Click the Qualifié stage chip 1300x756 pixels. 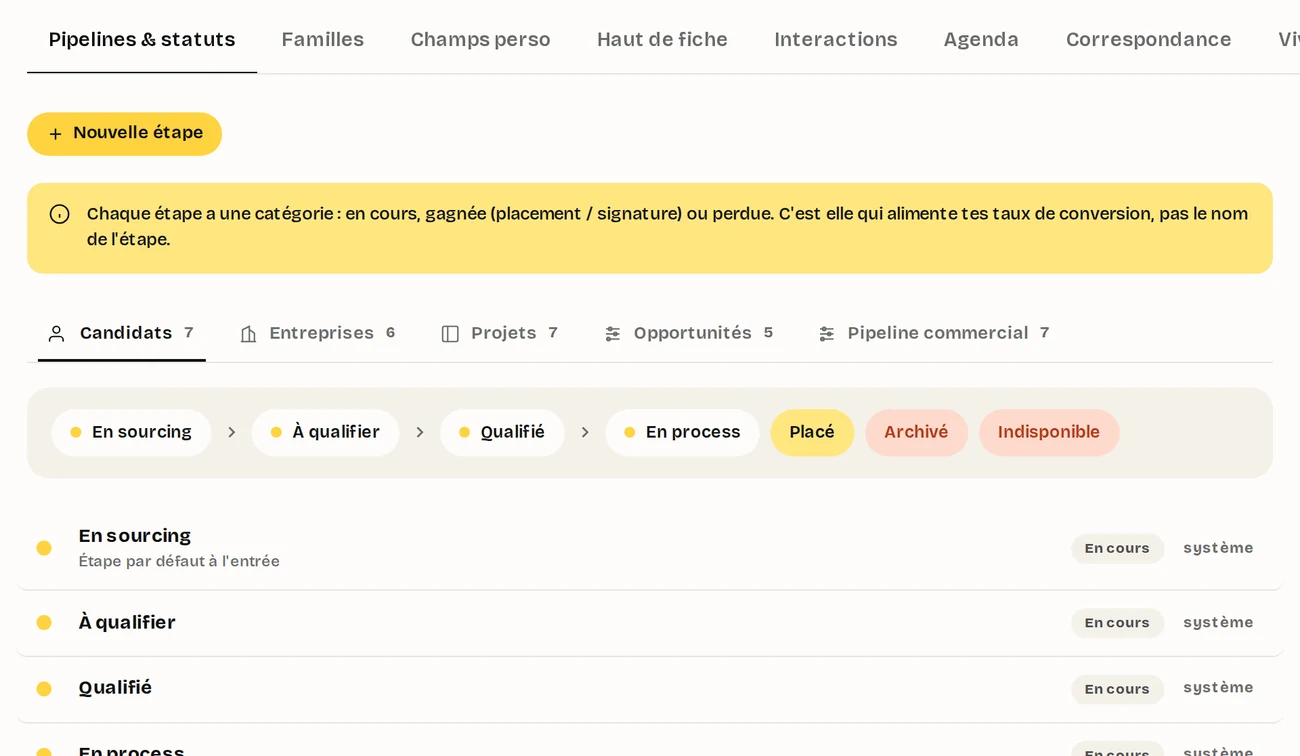[502, 433]
